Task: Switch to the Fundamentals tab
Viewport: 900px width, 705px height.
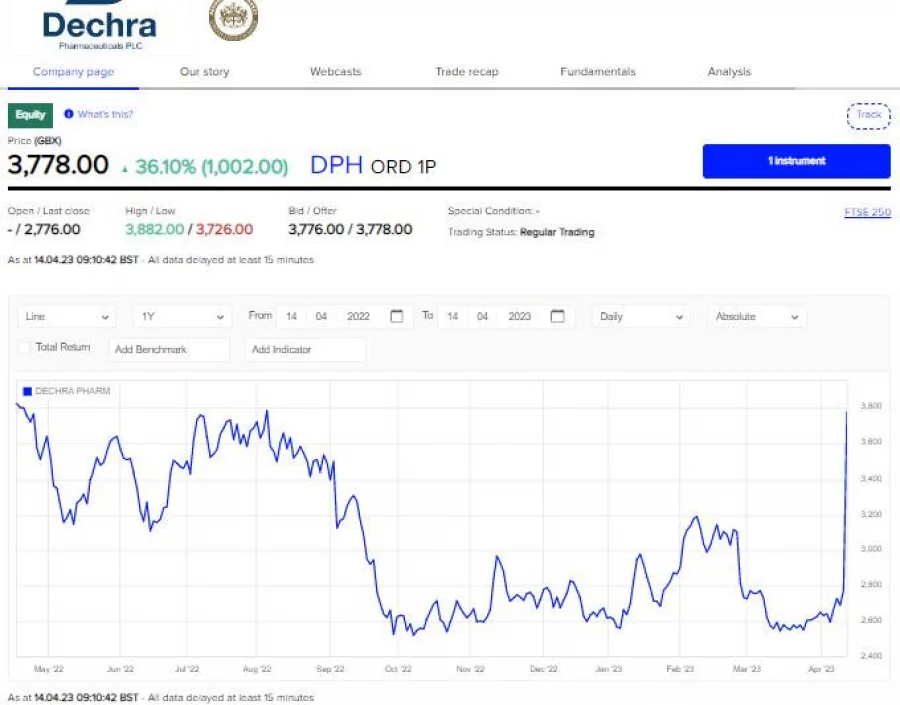Action: 597,71
